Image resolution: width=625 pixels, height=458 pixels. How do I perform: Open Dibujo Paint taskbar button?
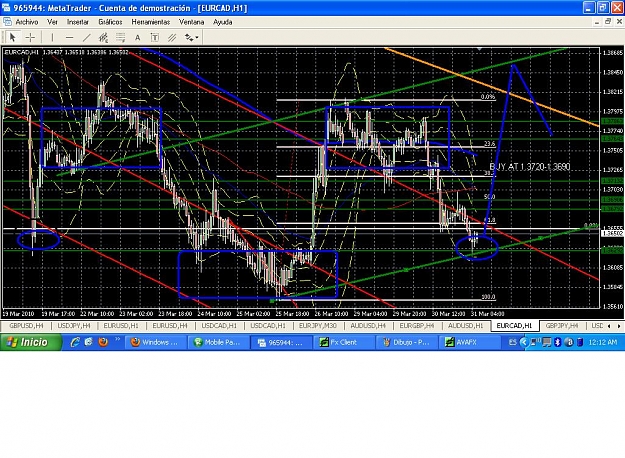(x=407, y=342)
